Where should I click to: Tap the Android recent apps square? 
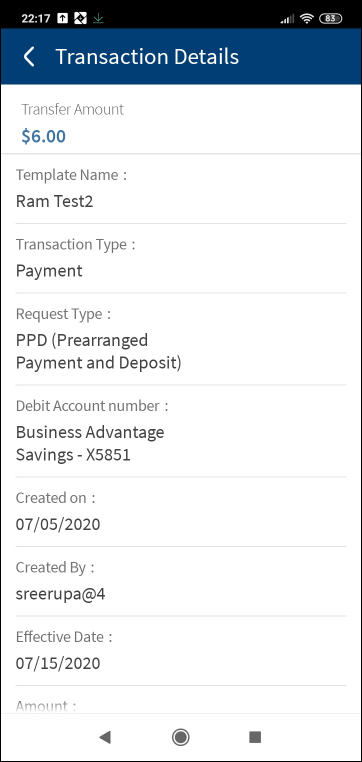coord(255,737)
